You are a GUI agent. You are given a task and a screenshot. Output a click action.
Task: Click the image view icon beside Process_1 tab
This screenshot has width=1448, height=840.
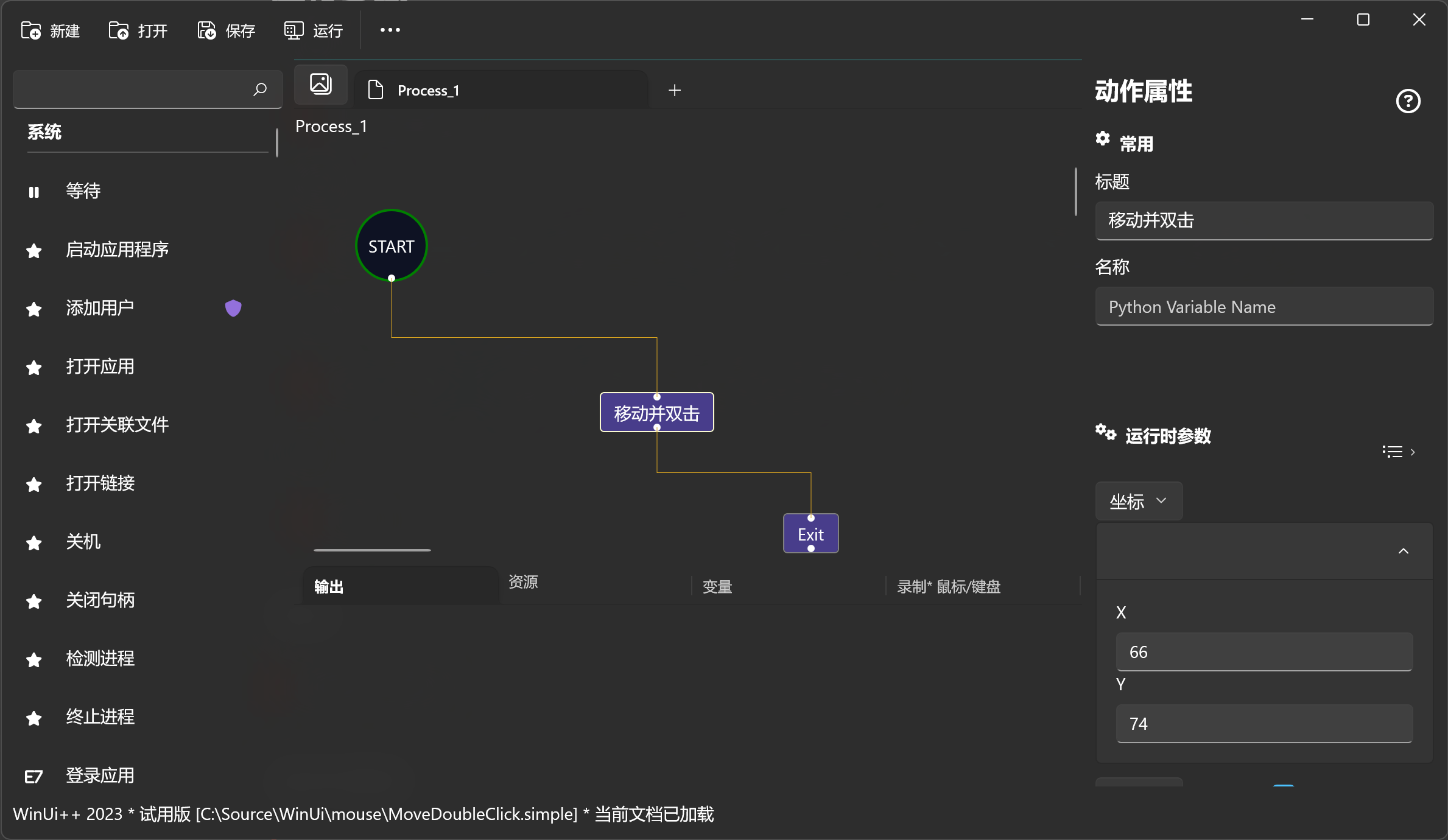[x=321, y=85]
